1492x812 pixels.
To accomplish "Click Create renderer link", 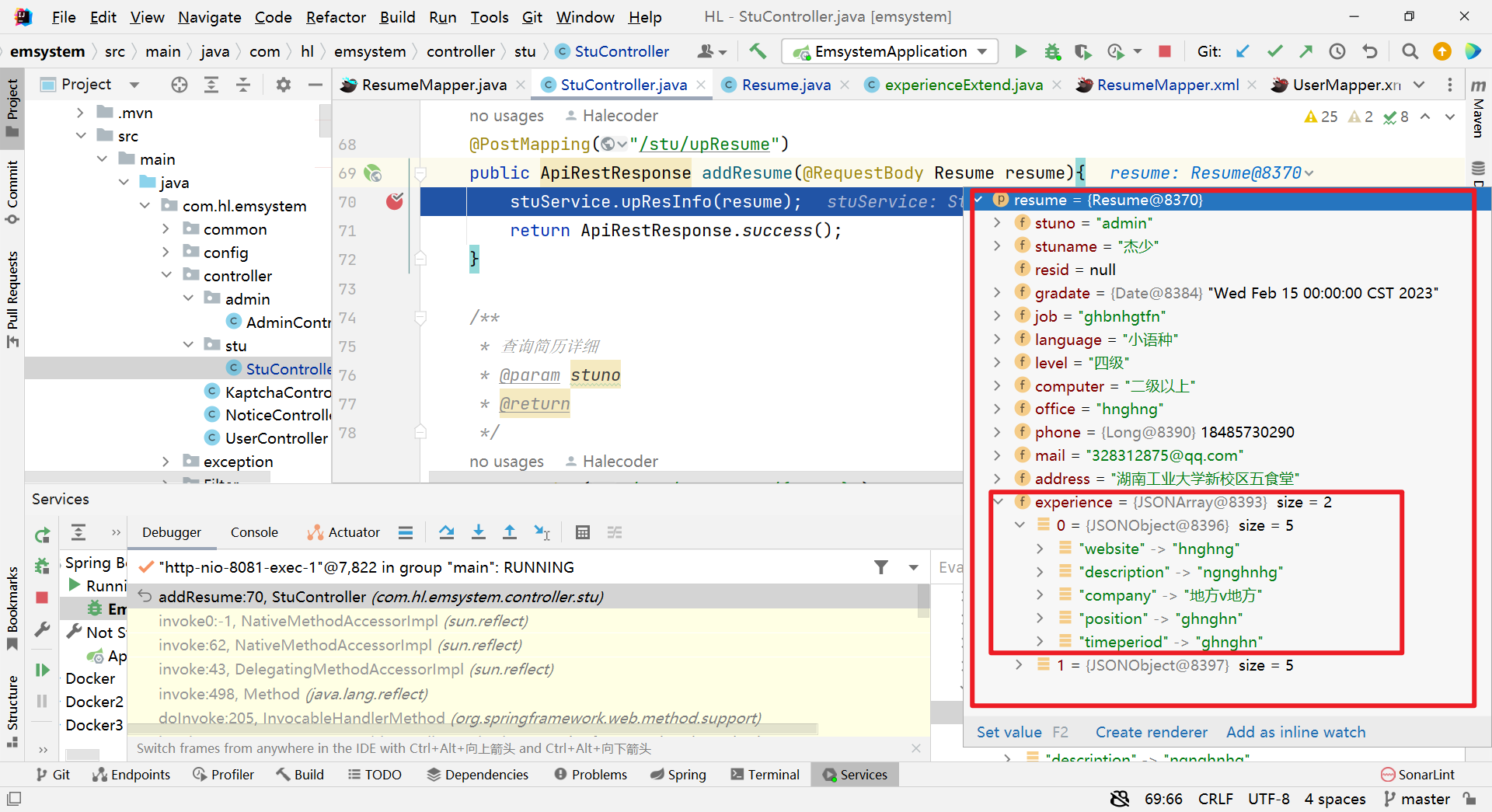I will (1151, 732).
